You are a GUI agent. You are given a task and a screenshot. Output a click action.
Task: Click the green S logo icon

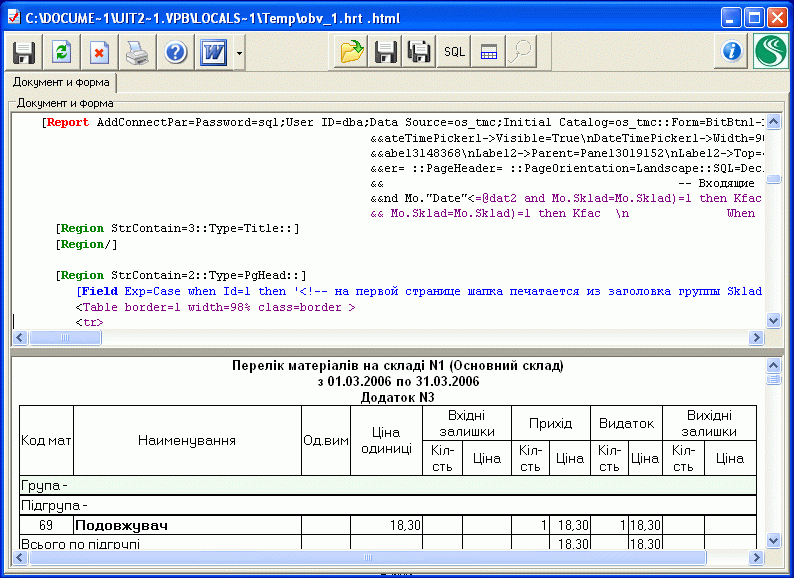(771, 51)
